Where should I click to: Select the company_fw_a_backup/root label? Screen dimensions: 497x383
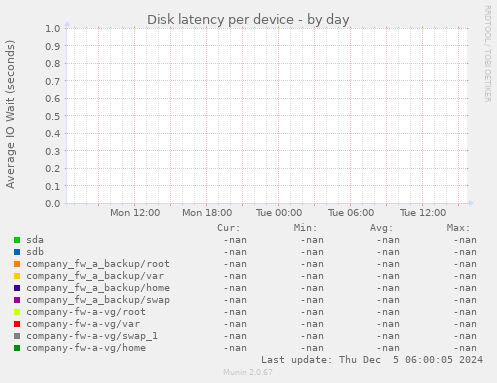point(98,264)
